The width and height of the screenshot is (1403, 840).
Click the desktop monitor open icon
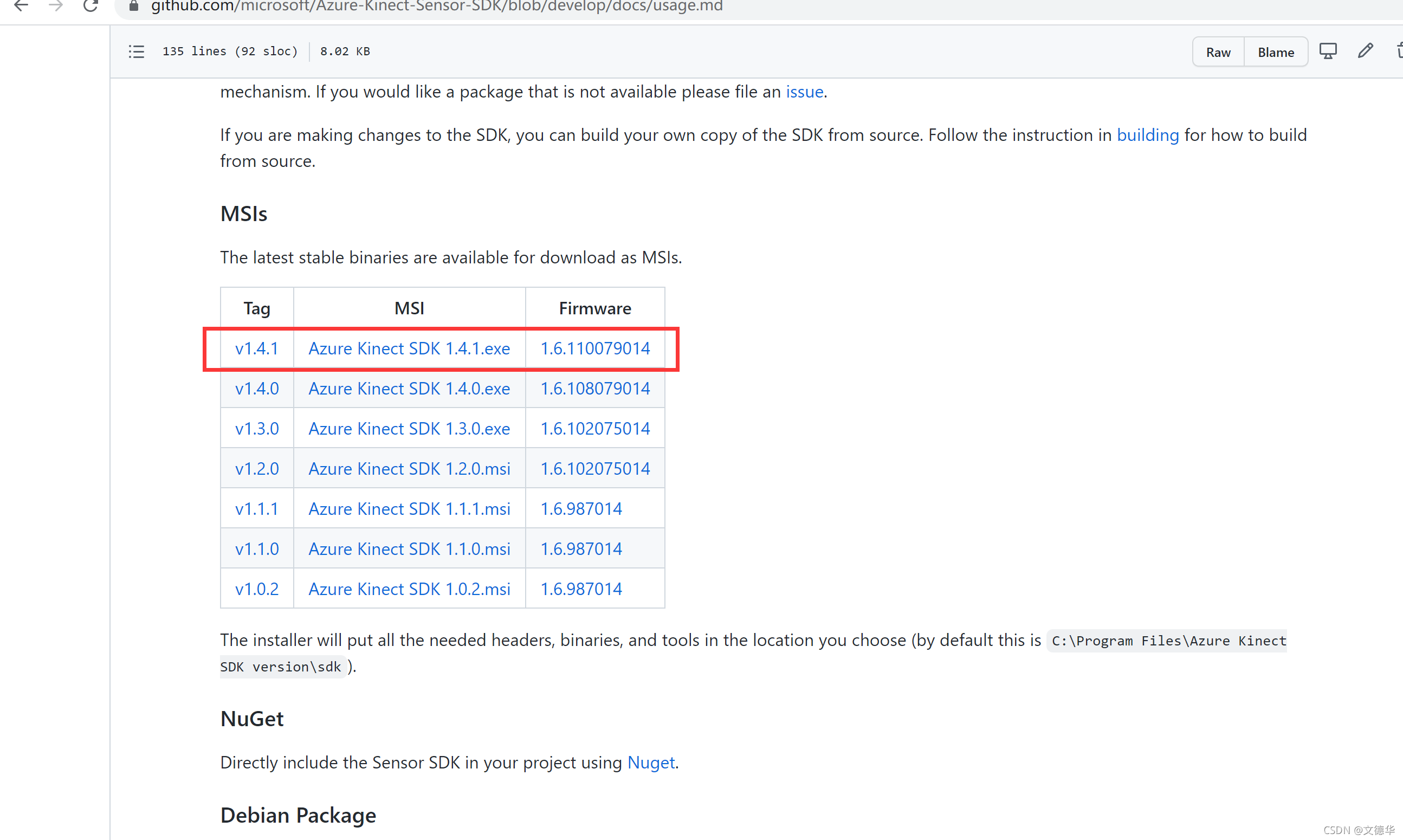tap(1328, 51)
